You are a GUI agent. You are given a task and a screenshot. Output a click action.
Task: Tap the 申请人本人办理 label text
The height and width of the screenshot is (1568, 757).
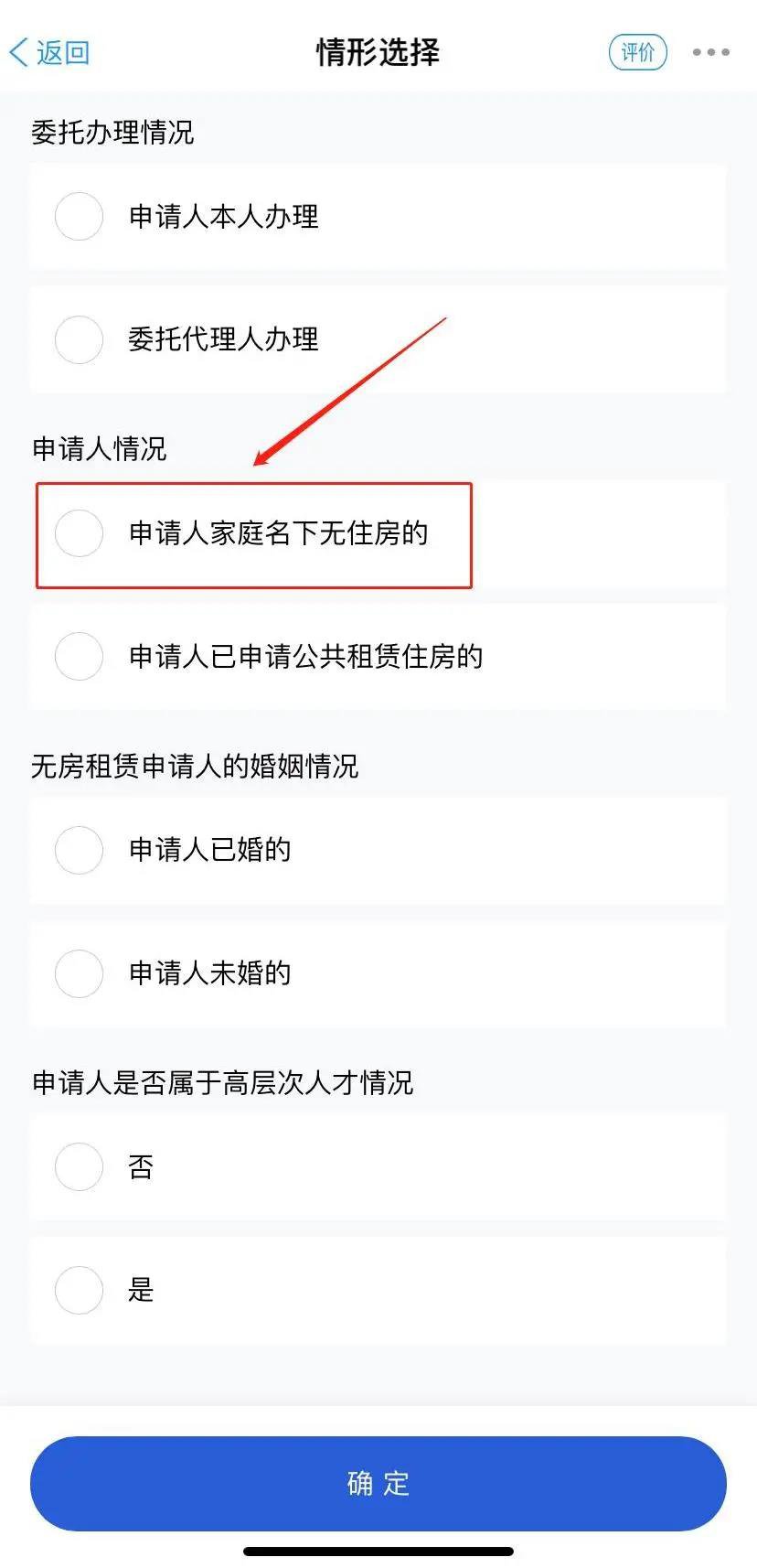pyautogui.click(x=224, y=217)
